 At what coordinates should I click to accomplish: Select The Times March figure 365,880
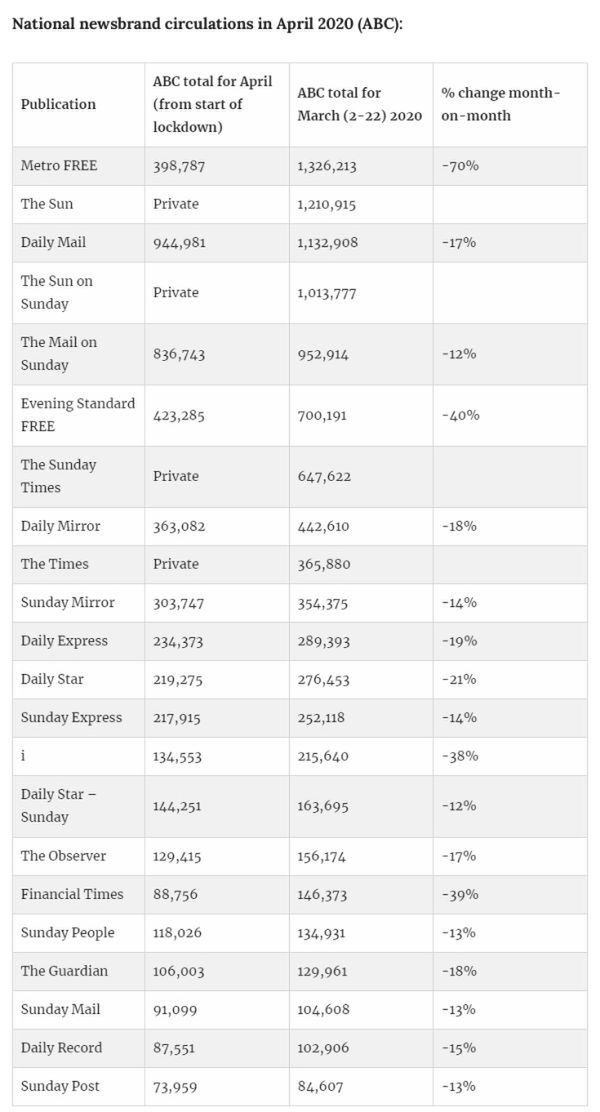pos(324,564)
